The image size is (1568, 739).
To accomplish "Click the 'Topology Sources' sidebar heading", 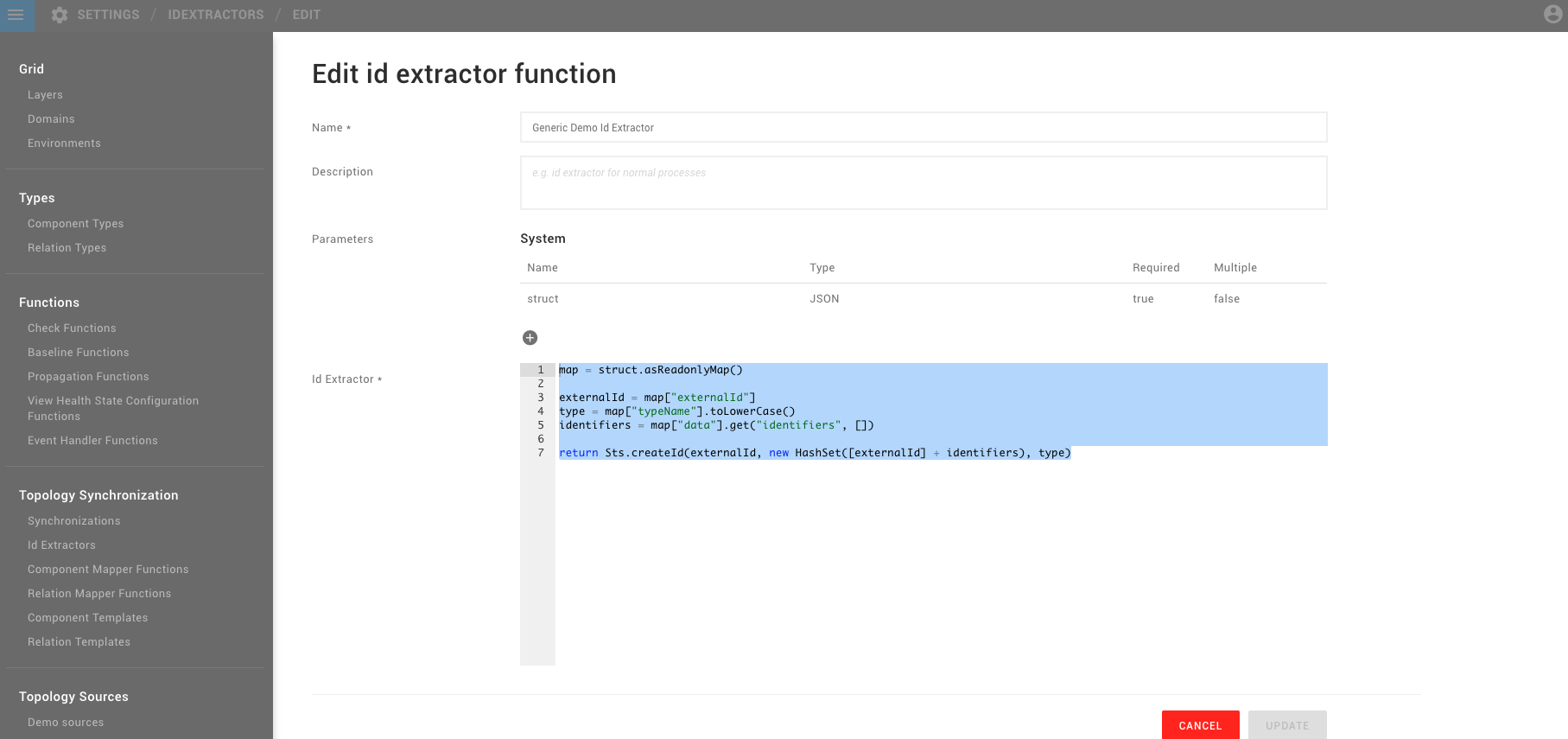I will 73,697.
